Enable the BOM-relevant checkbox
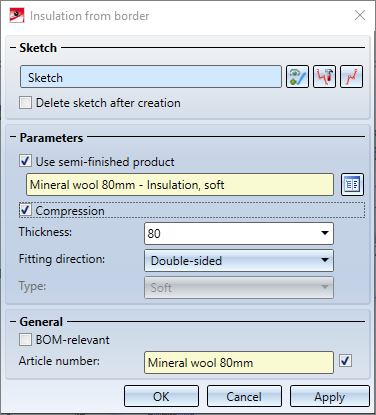 point(26,340)
